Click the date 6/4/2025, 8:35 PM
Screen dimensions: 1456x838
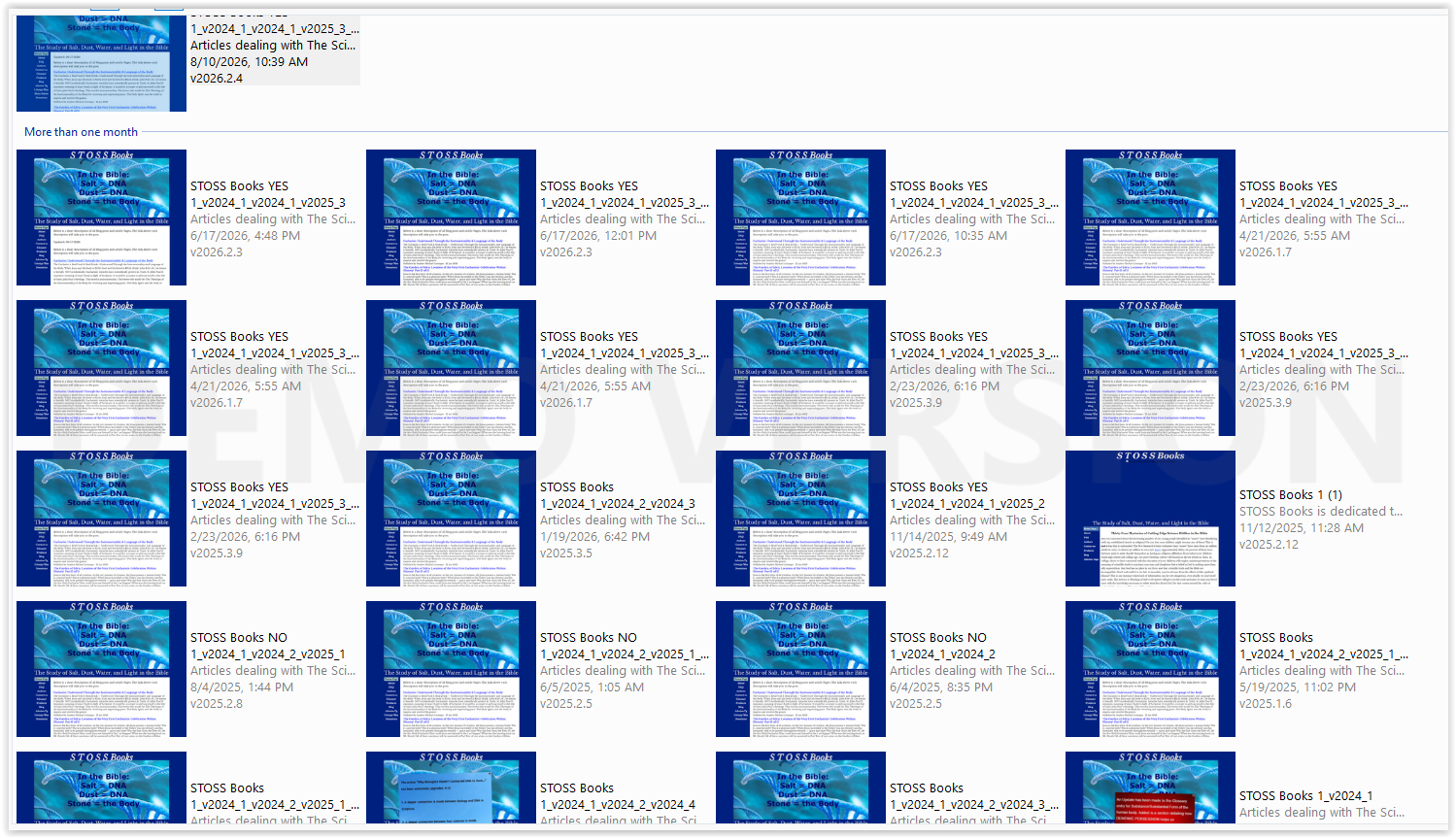pos(941,687)
